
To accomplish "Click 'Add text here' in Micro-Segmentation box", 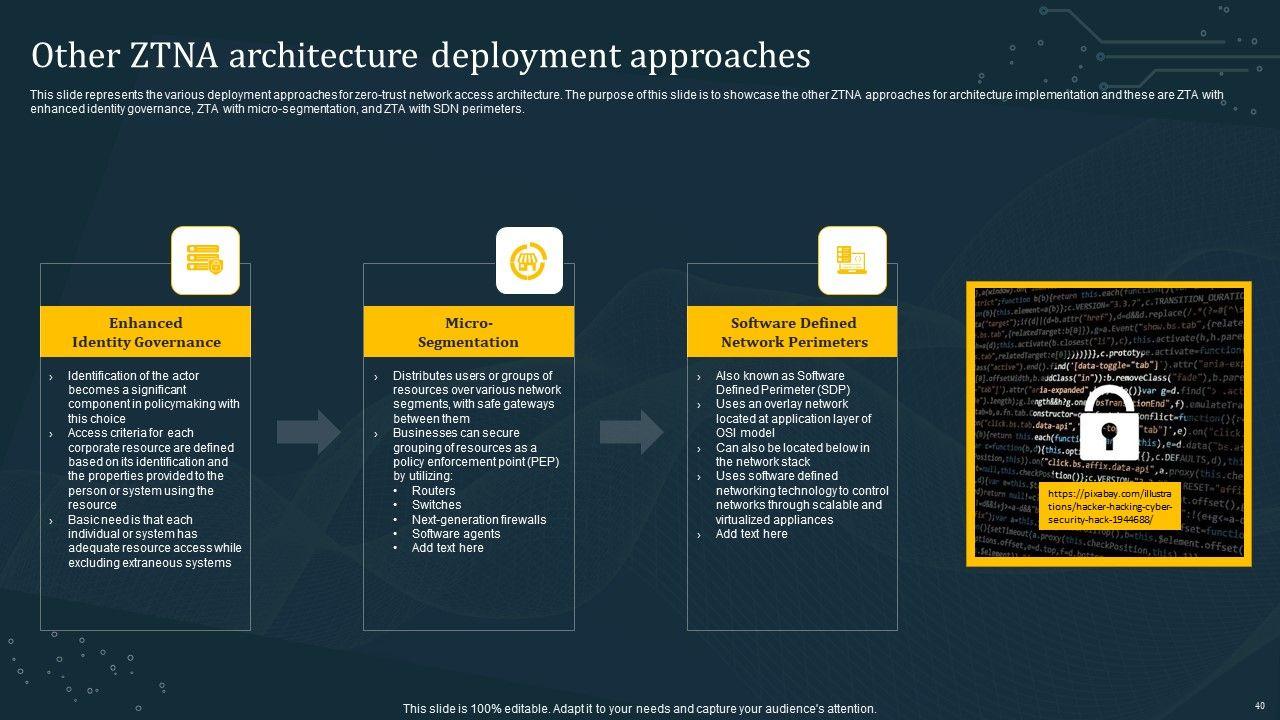I will click(x=447, y=548).
